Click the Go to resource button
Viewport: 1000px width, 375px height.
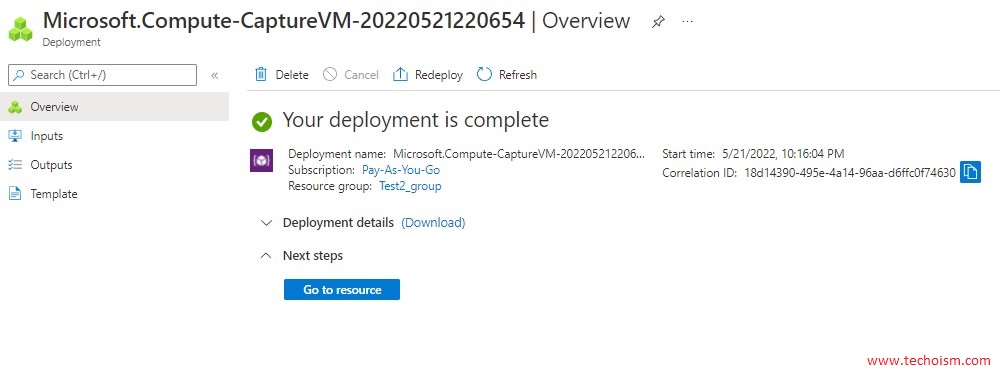pos(342,290)
